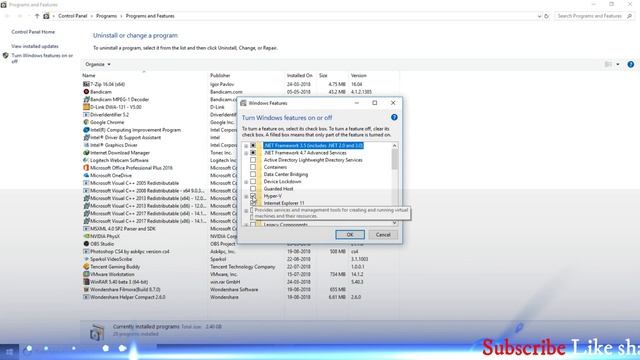This screenshot has width=640, height=360.
Task: Click Control Panel breadcrumb
Action: pyautogui.click(x=73, y=16)
